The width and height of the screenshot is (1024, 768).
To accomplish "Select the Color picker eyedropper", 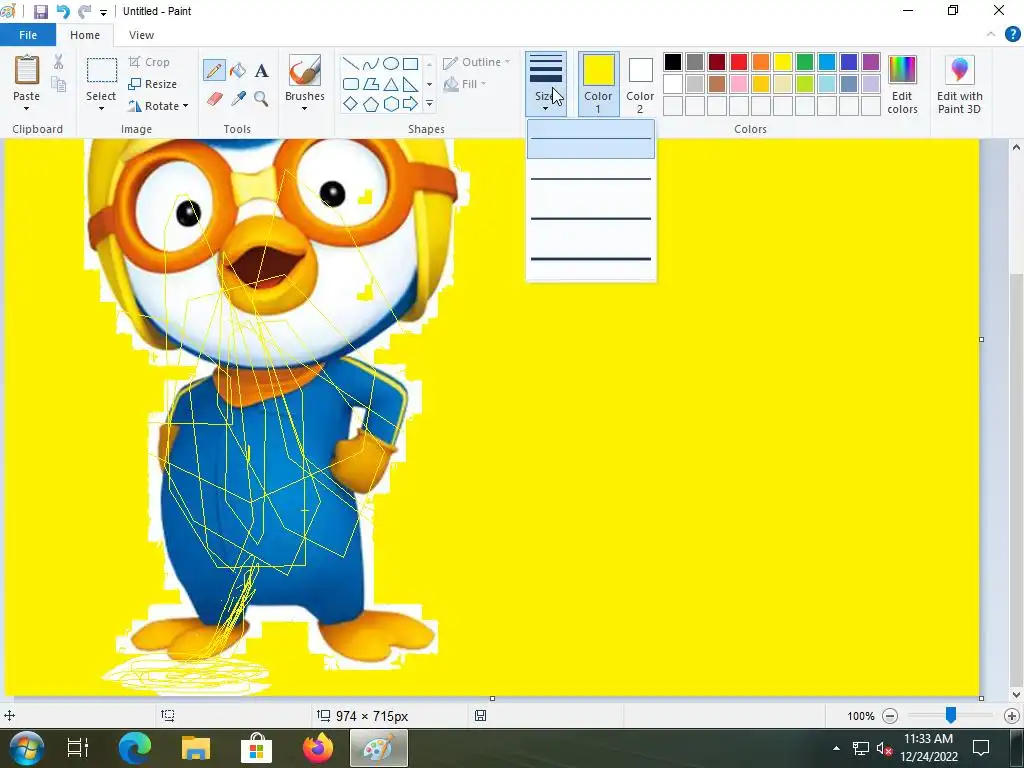I will coord(238,99).
